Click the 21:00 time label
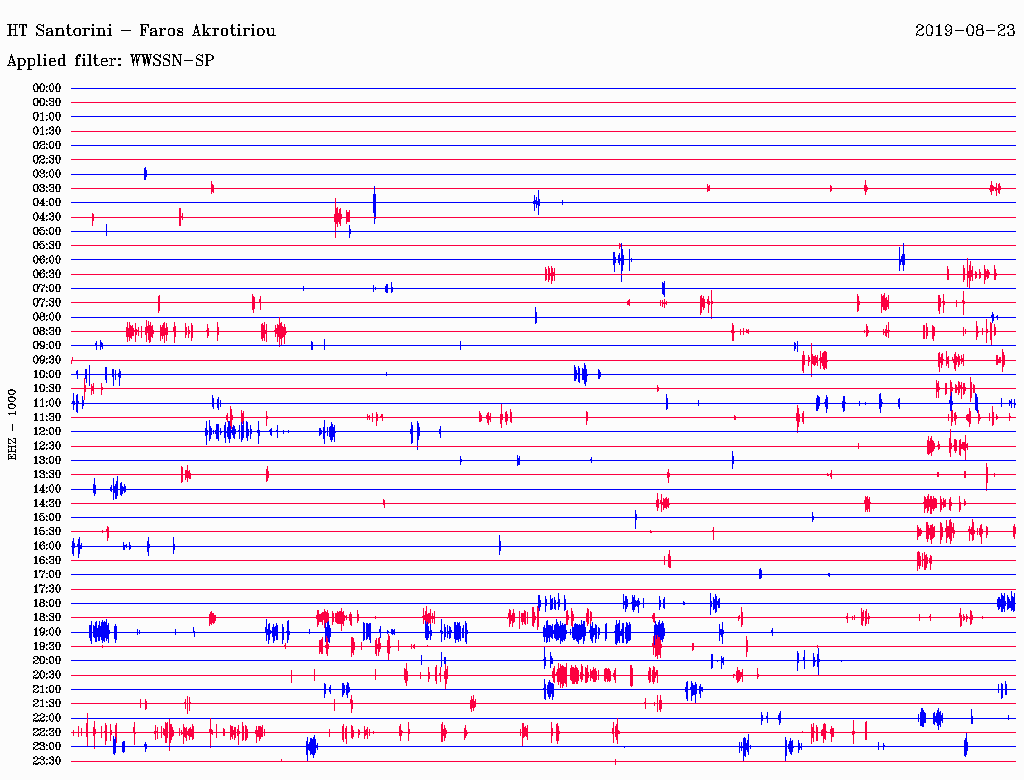This screenshot has height=780, width=1024. 47,689
